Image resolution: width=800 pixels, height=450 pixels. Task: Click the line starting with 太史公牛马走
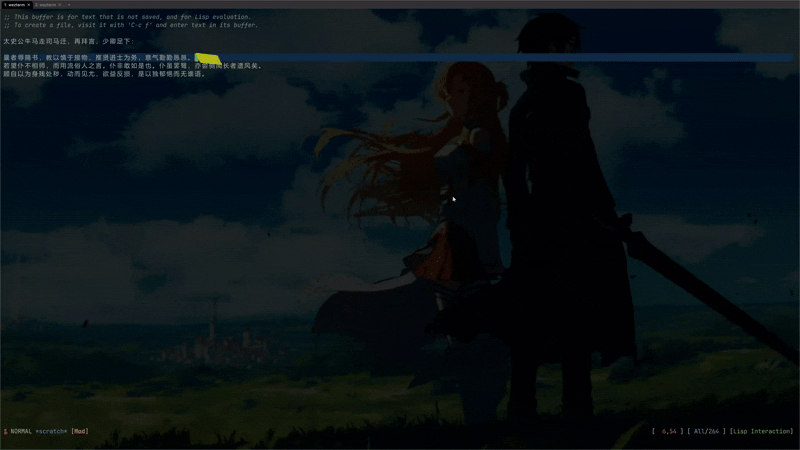coord(60,41)
